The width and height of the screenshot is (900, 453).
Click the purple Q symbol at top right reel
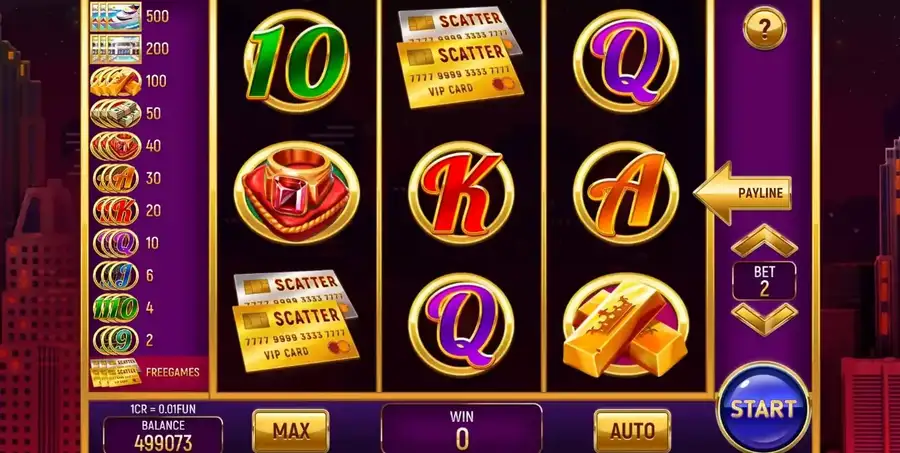(626, 61)
